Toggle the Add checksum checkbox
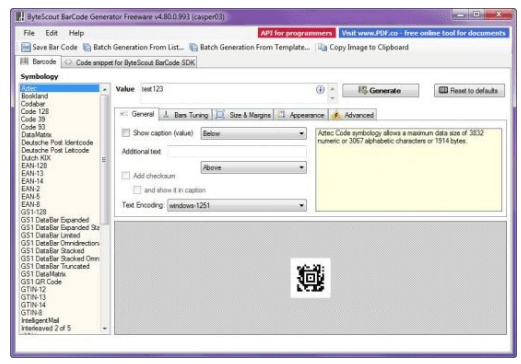This screenshot has width=521, height=364. coord(125,175)
